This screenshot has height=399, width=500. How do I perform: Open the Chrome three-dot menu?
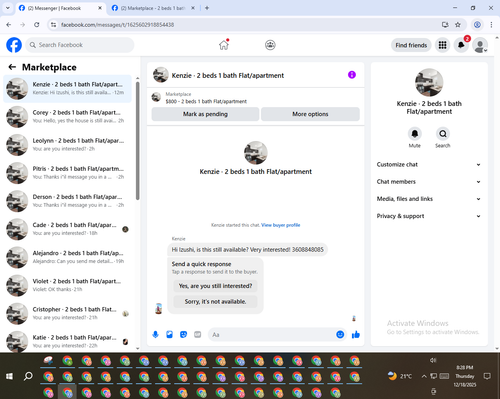(491, 25)
